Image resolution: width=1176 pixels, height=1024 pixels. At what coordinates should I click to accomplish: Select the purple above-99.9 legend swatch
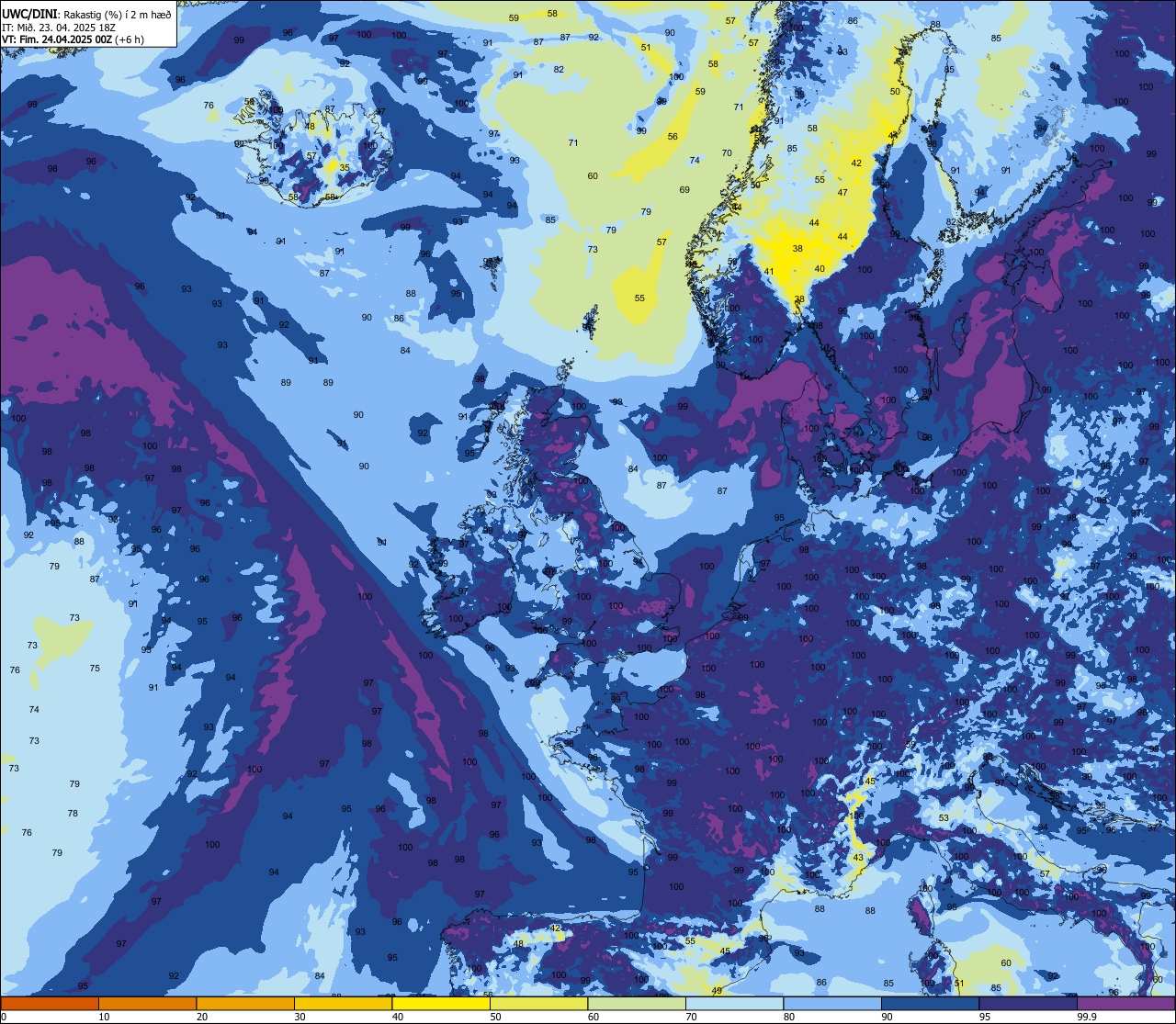(x=1125, y=1003)
